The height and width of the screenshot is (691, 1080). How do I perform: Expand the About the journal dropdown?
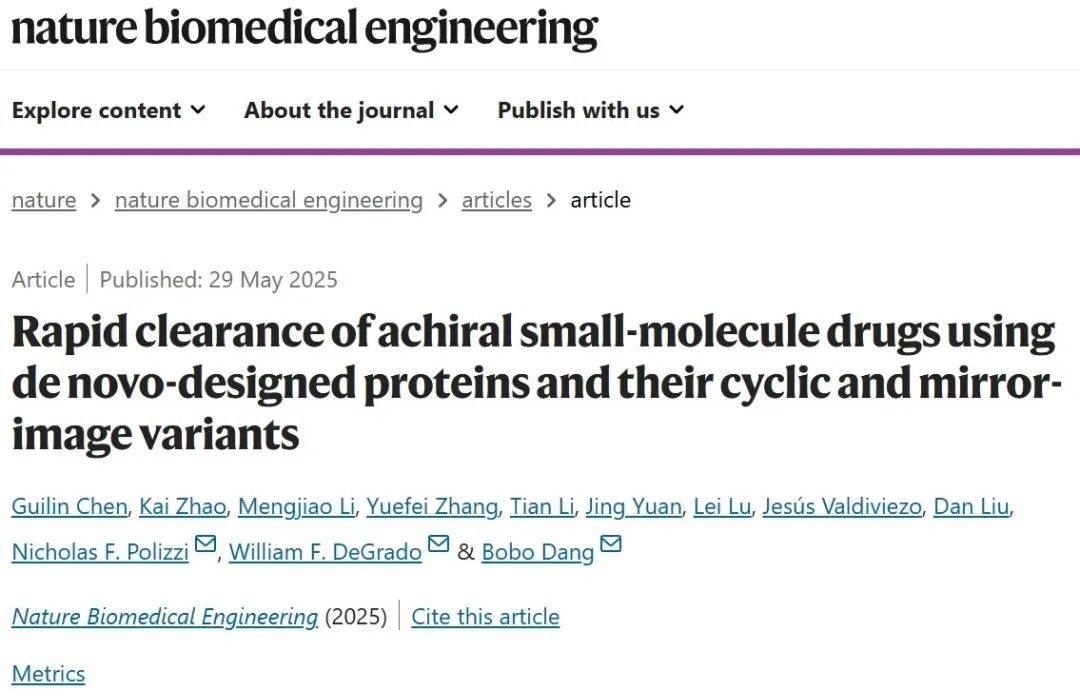coord(351,110)
